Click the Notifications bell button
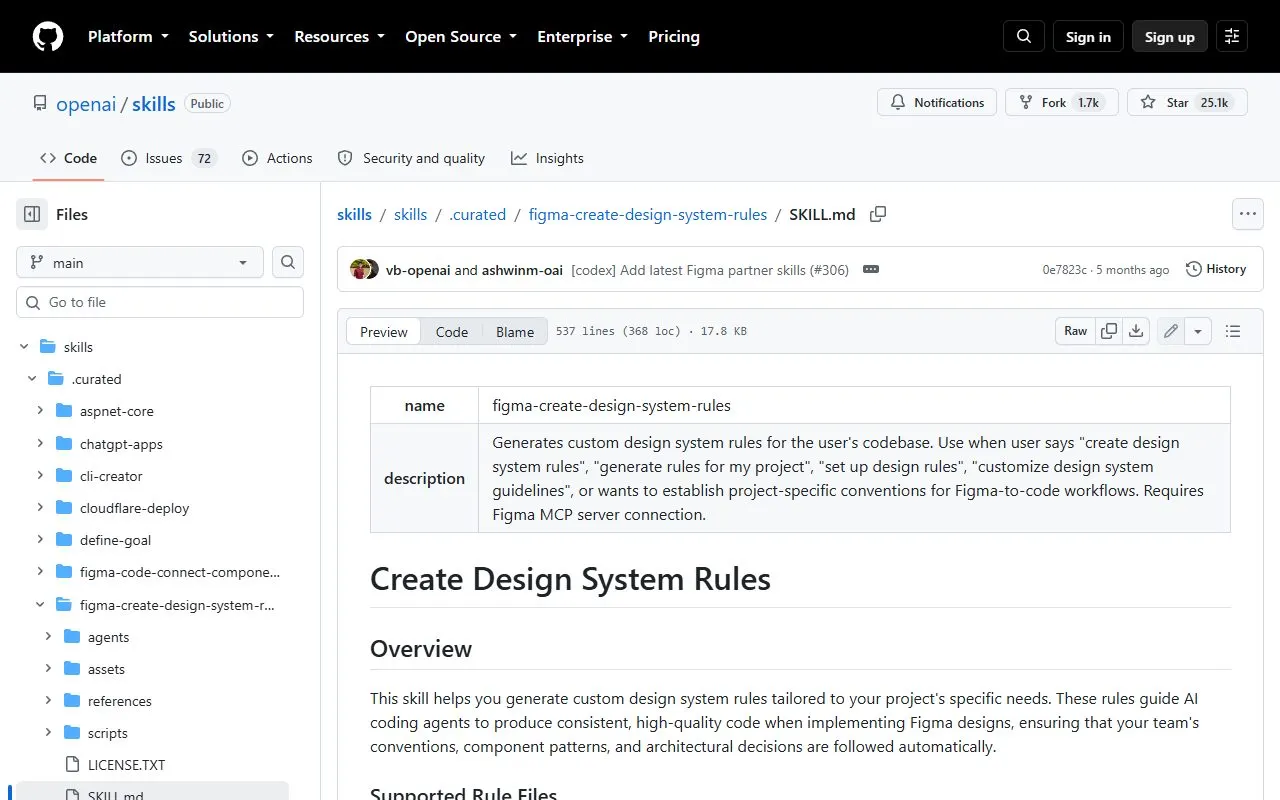Viewport: 1280px width, 800px height. click(x=937, y=102)
